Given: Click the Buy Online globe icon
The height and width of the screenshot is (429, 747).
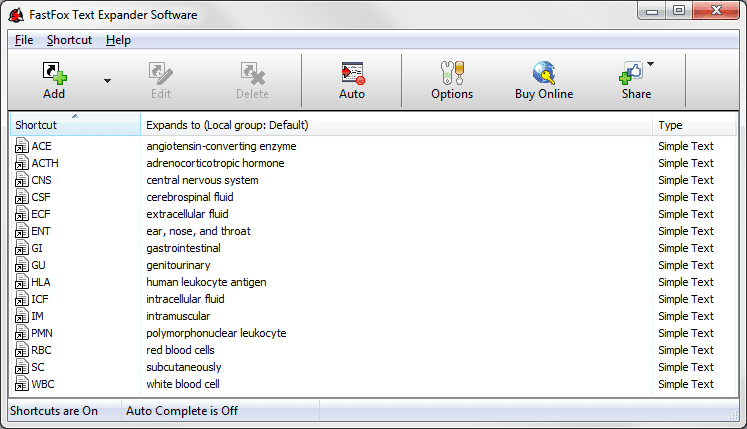Looking at the screenshot, I should coord(543,73).
